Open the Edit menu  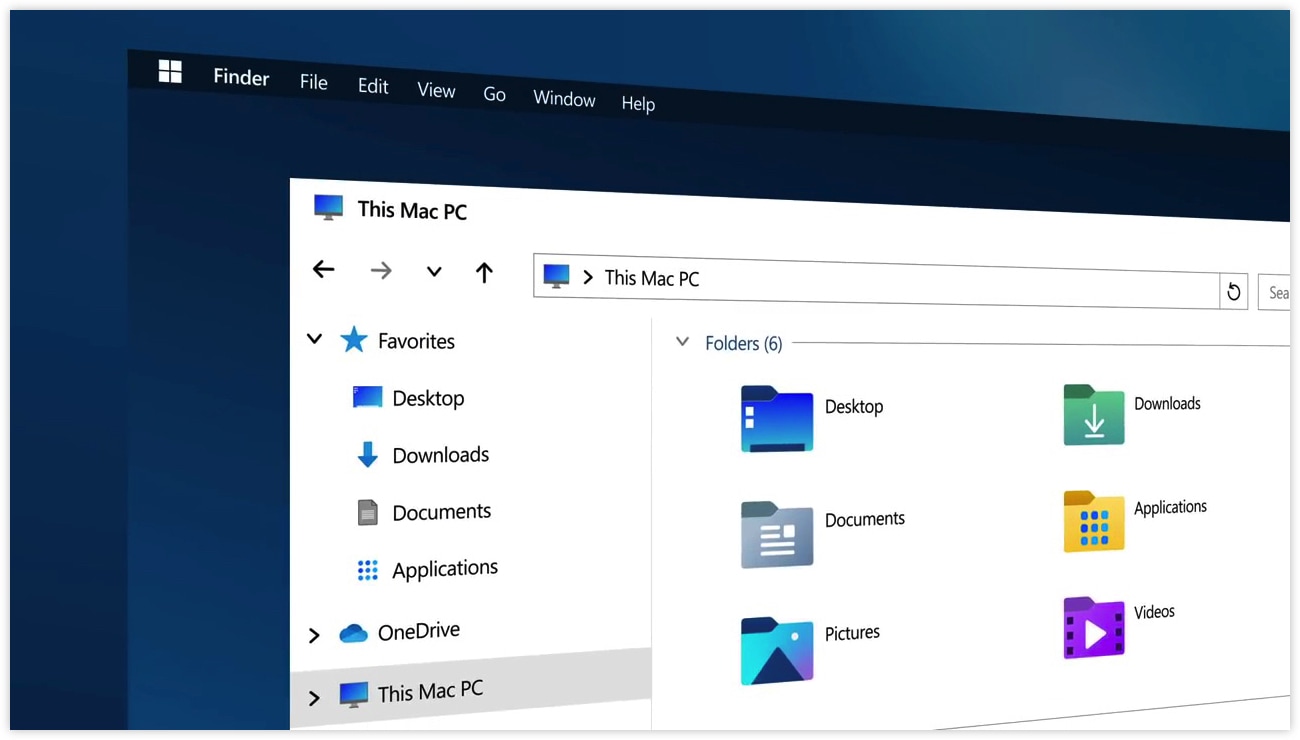[373, 86]
